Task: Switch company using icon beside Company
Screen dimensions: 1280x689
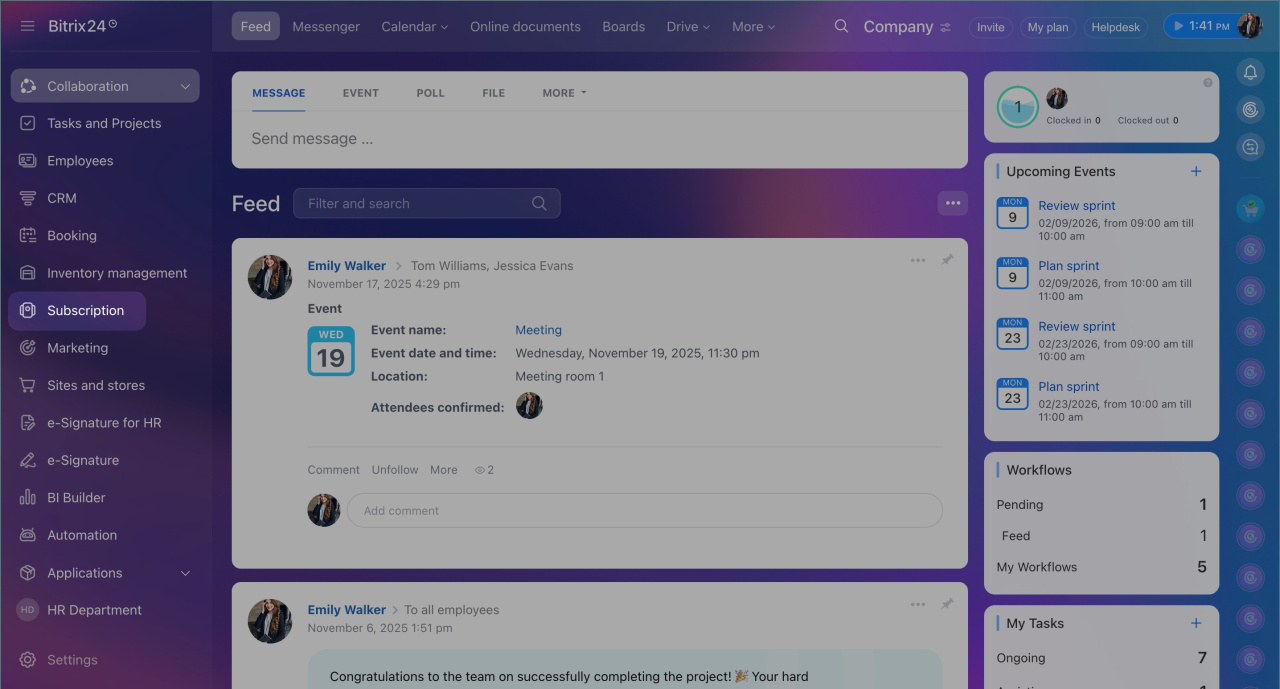Action: point(945,28)
